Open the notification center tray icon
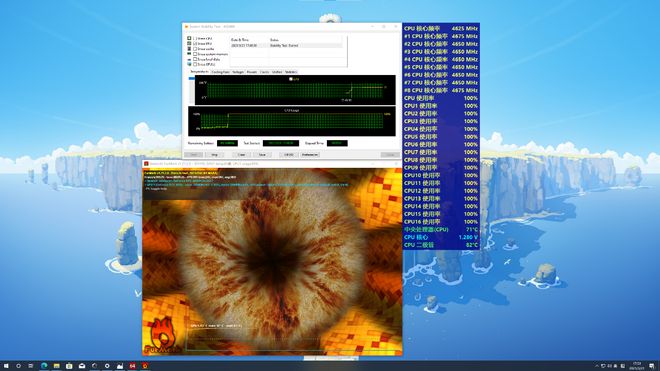 (x=652, y=366)
